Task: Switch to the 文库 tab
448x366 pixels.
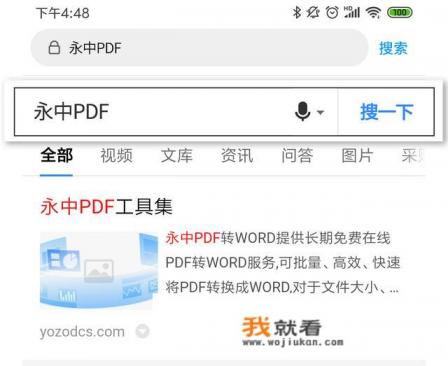Action: point(177,156)
